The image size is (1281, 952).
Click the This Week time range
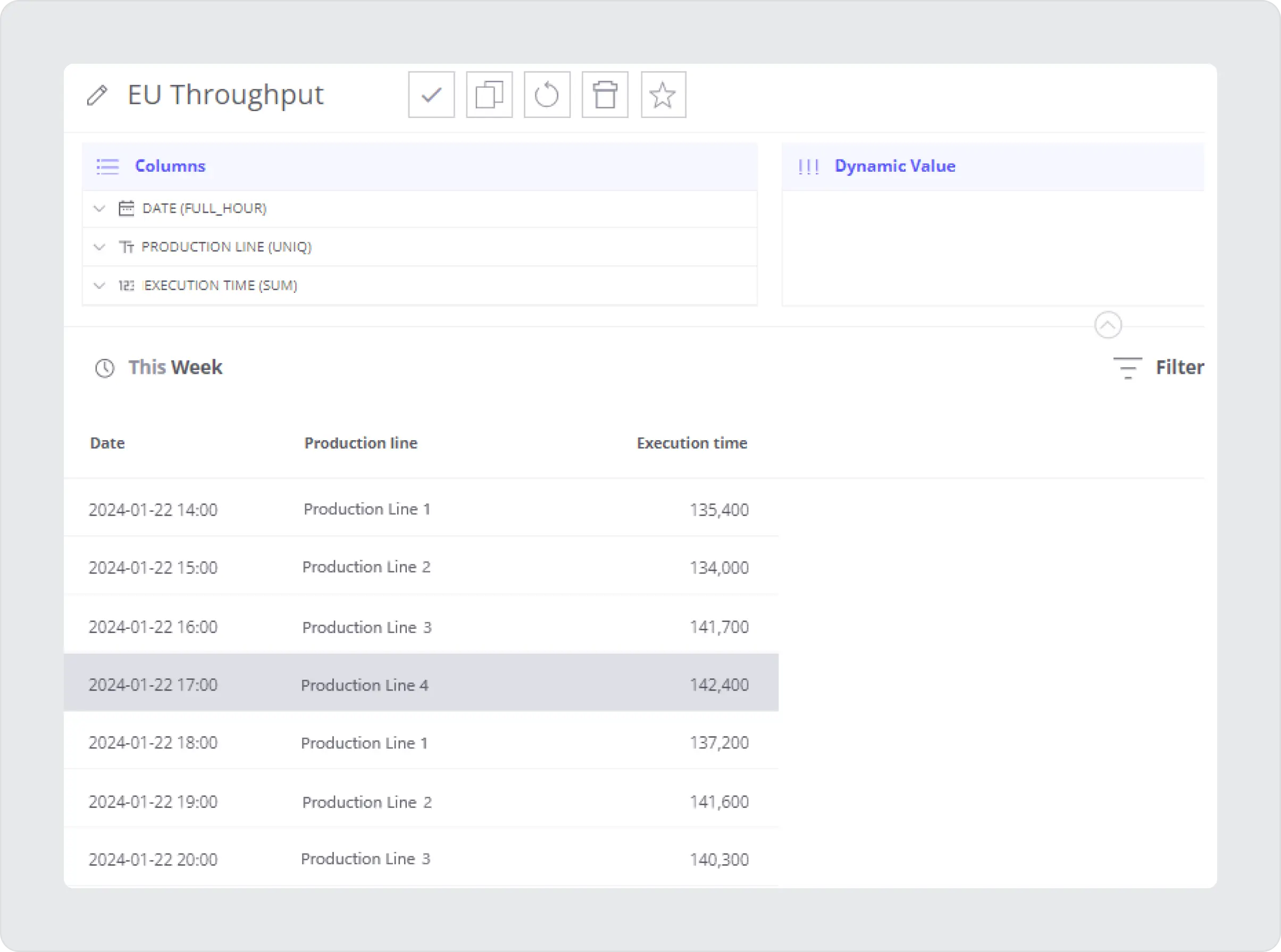click(x=174, y=368)
